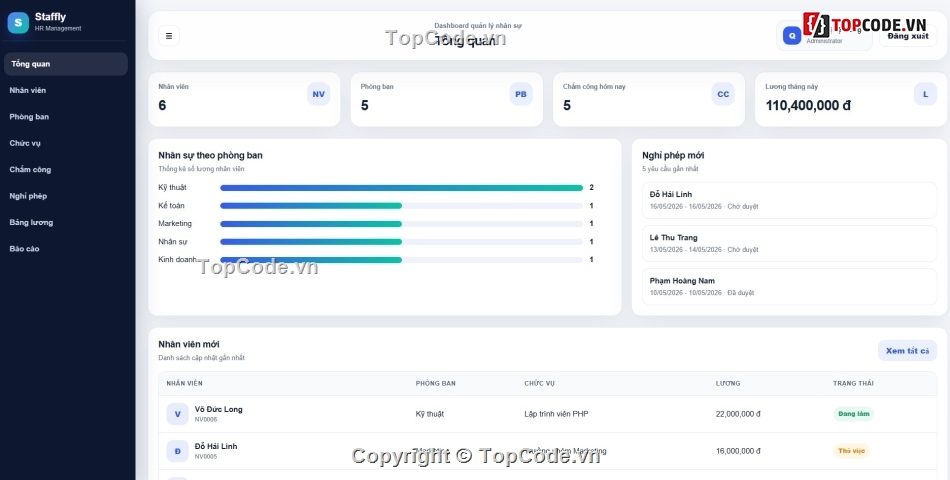
Task: Click the V avatar of Võ Đức Long
Action: tap(178, 414)
